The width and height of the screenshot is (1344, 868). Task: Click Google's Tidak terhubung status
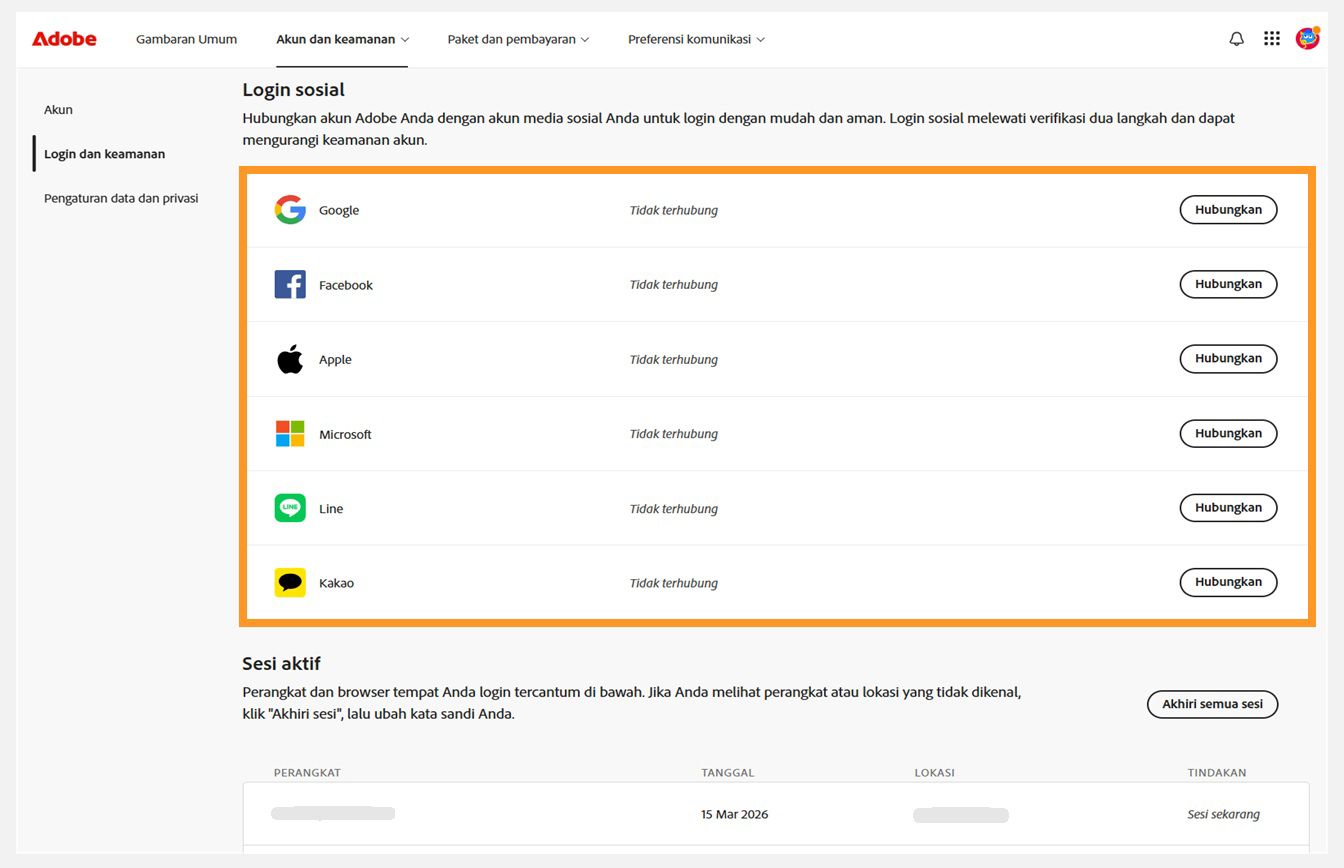(x=674, y=210)
